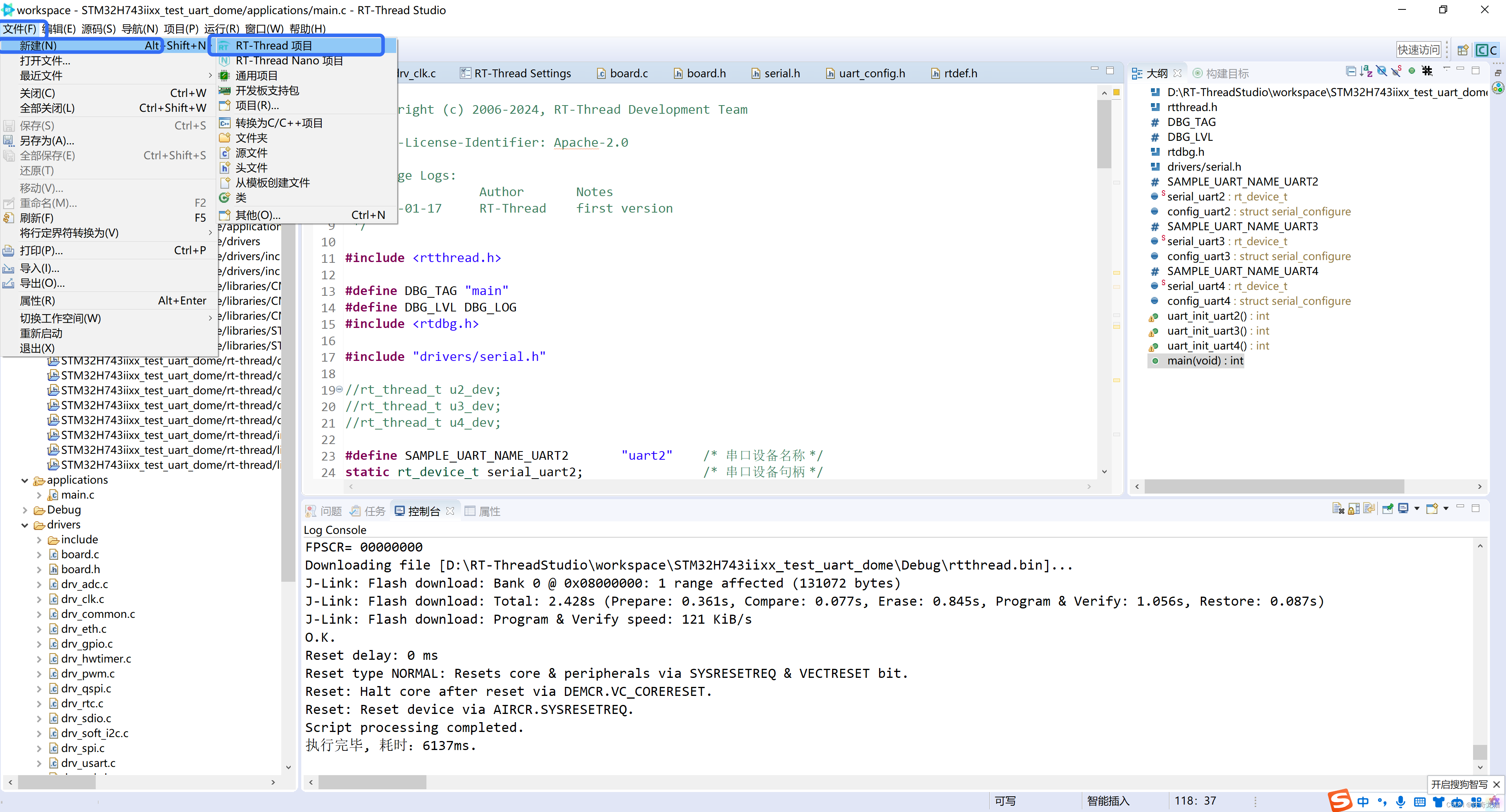Click the Clear Console icon
This screenshot has height=812, width=1506.
[x=1338, y=509]
